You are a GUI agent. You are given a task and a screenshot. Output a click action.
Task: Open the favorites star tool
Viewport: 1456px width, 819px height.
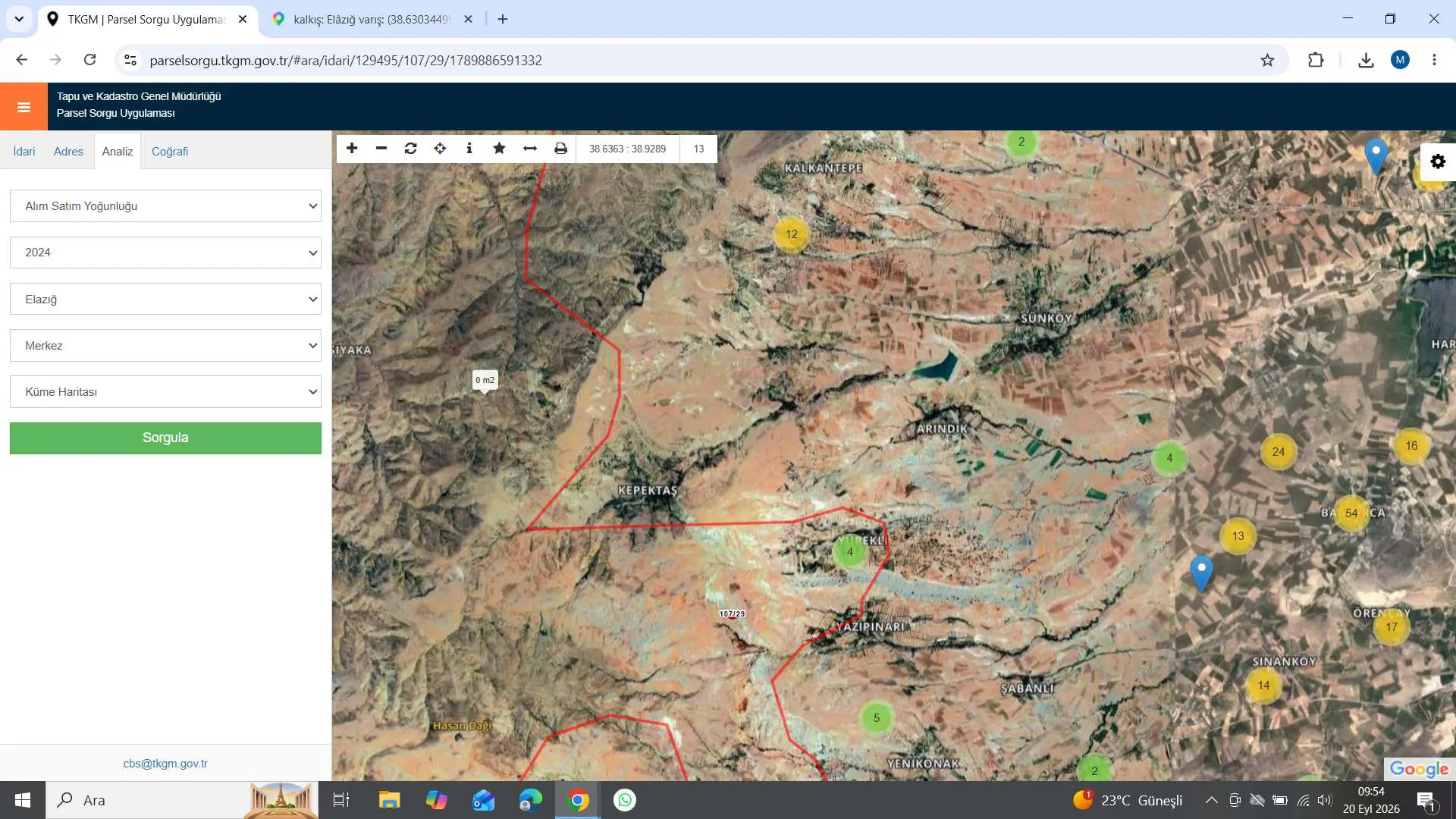click(499, 149)
